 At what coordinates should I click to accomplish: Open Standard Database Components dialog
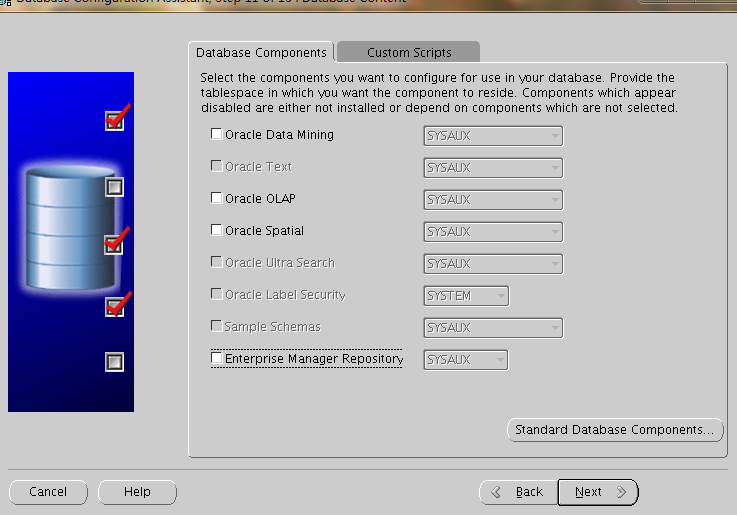pos(615,430)
